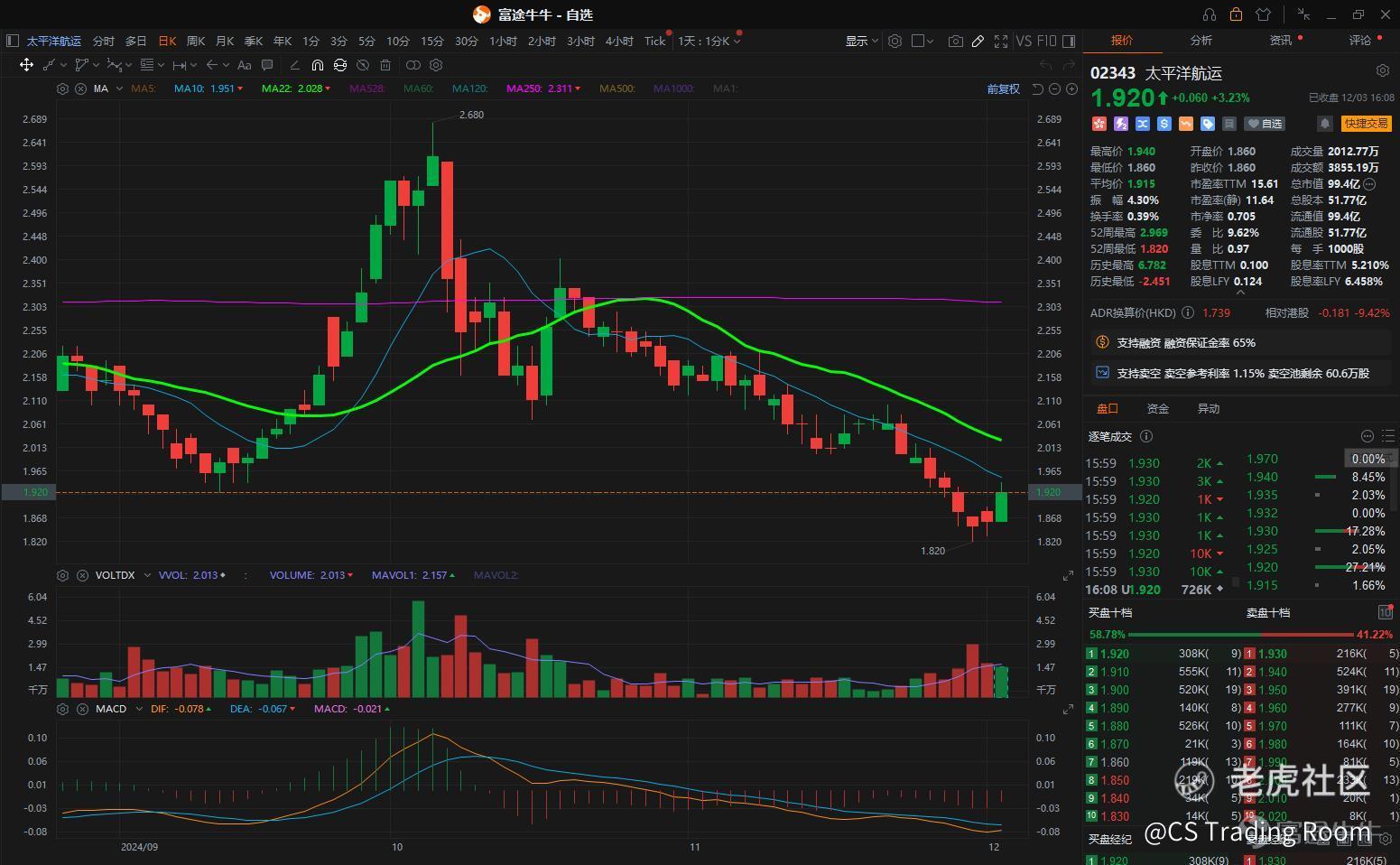Click the 支持卖空 short selling banner
The image size is (1400, 865).
pos(1241,373)
